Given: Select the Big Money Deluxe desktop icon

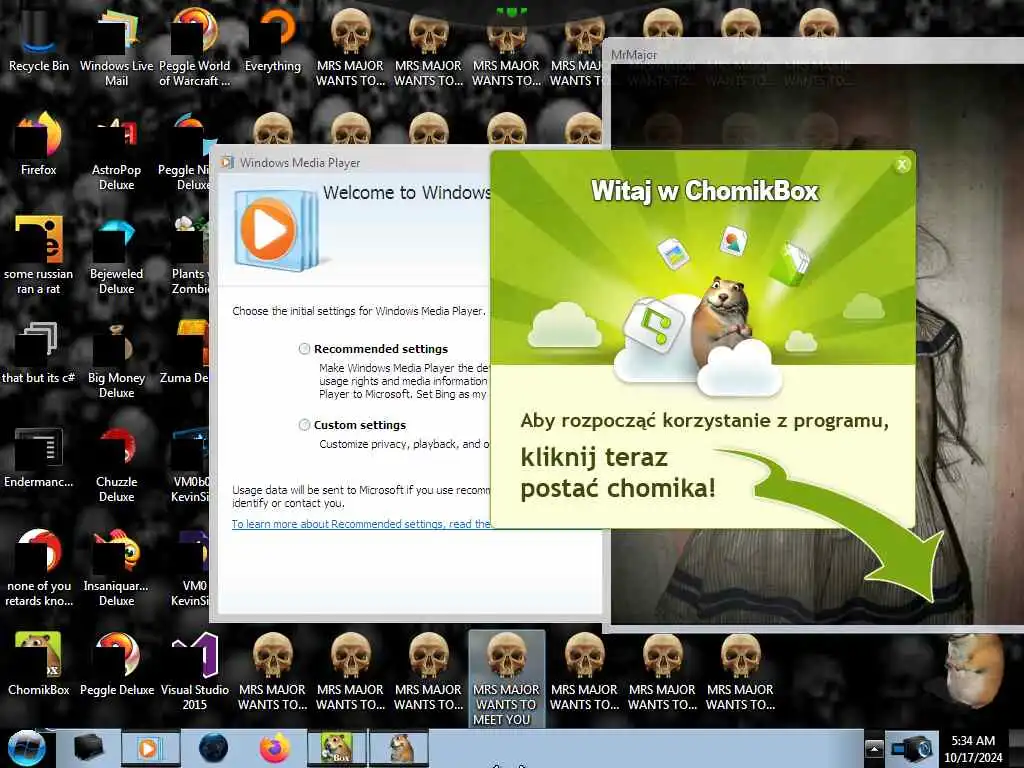Looking at the screenshot, I should click(x=116, y=359).
